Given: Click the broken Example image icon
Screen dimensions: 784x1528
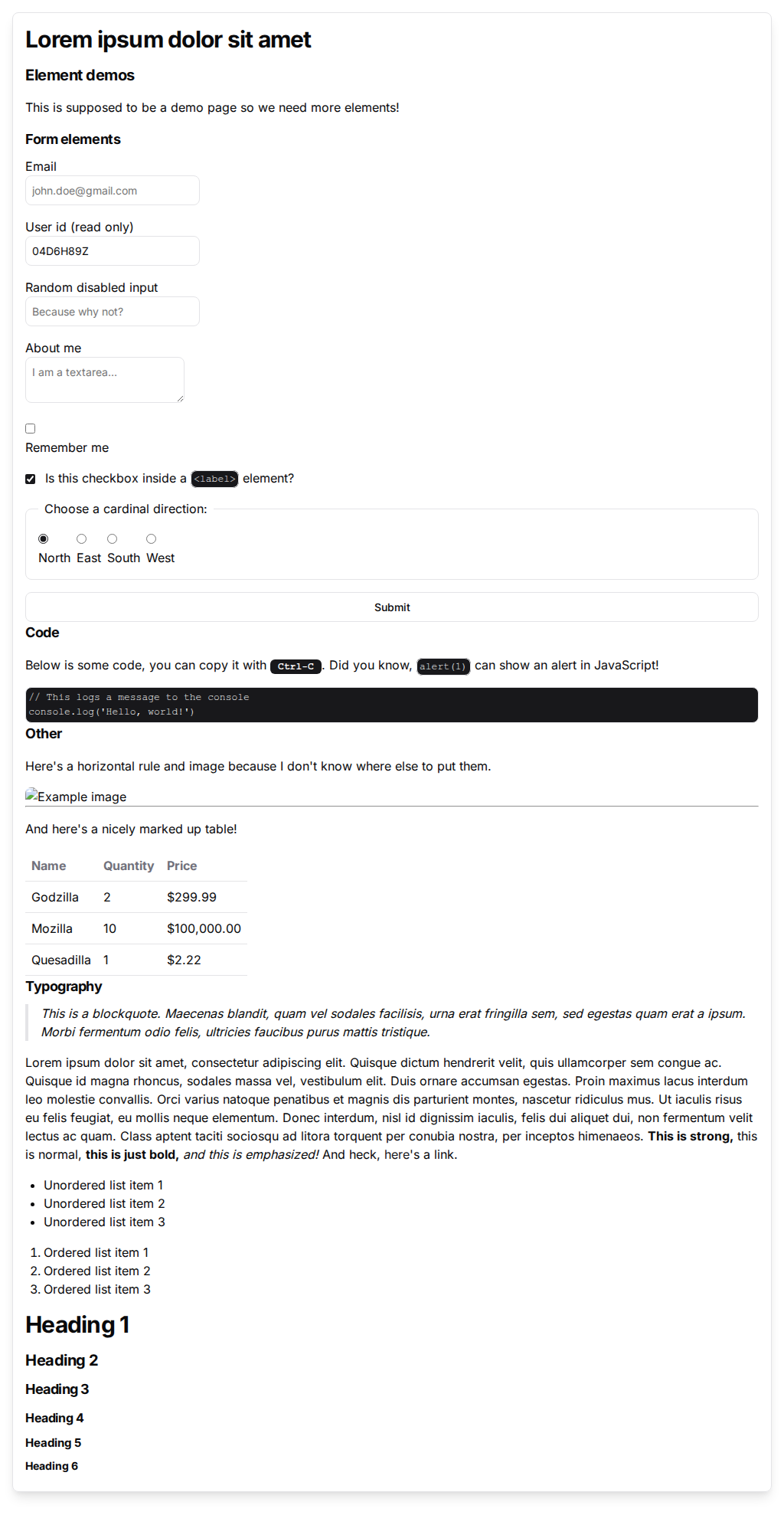Looking at the screenshot, I should [32, 796].
